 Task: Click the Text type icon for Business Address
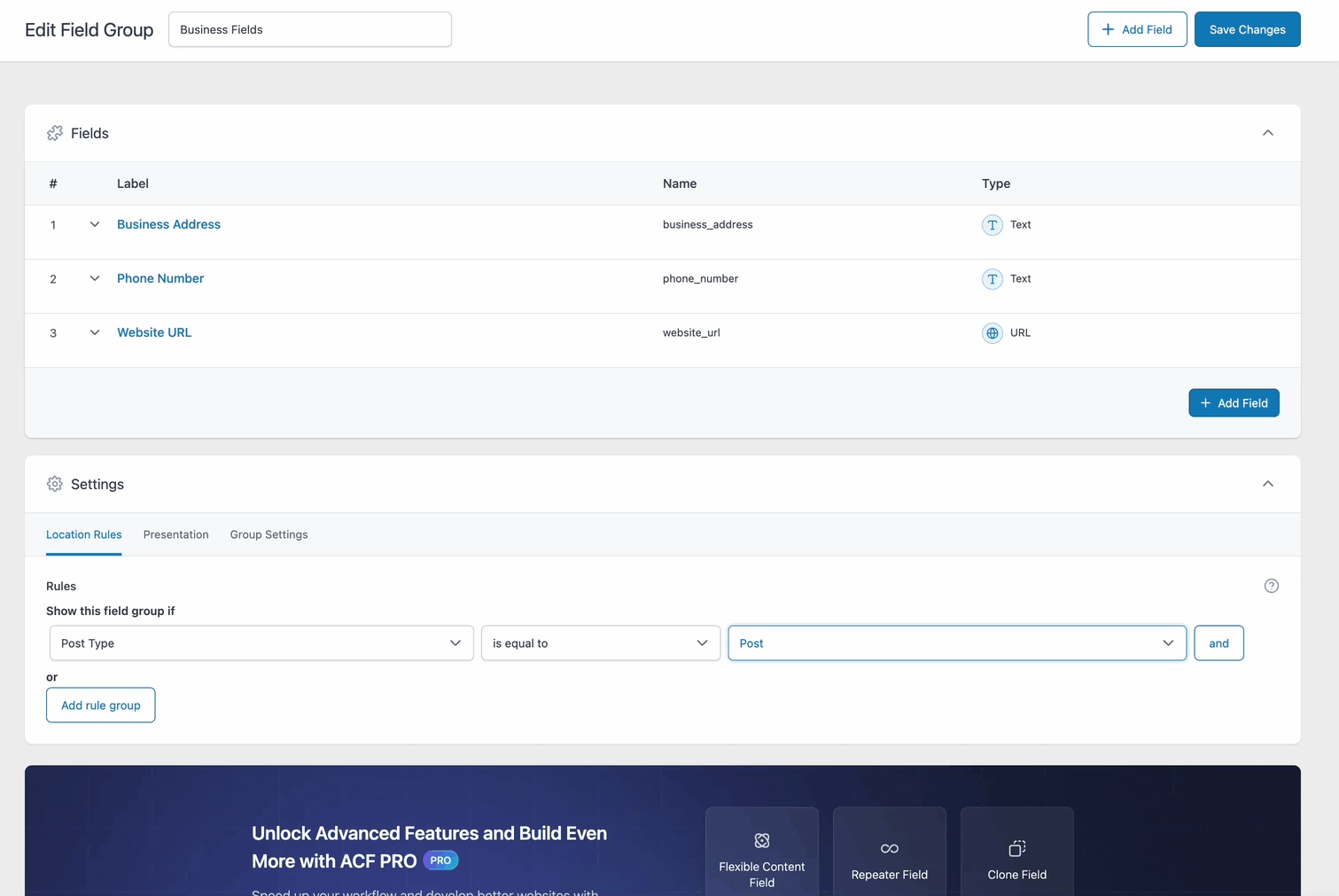(x=992, y=225)
